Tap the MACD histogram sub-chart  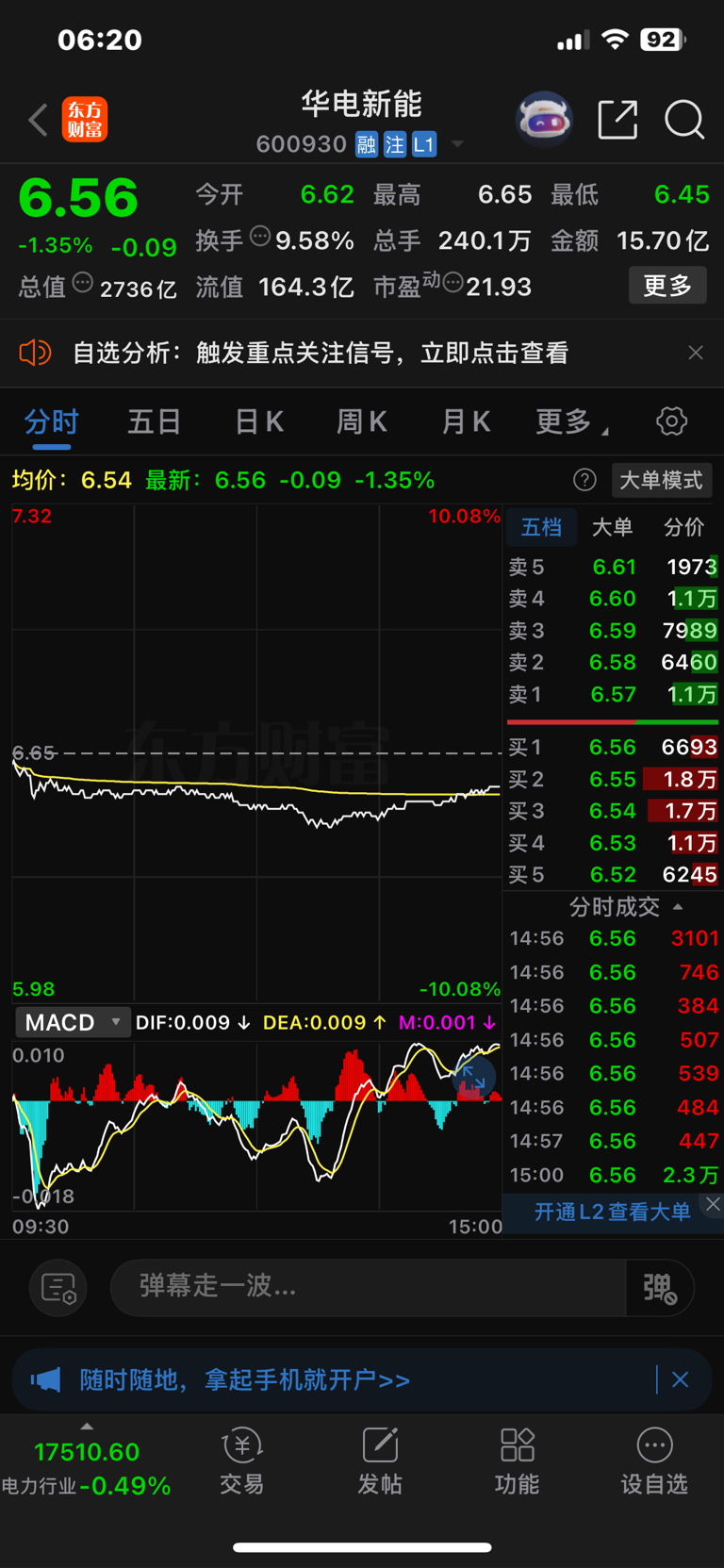click(256, 1125)
